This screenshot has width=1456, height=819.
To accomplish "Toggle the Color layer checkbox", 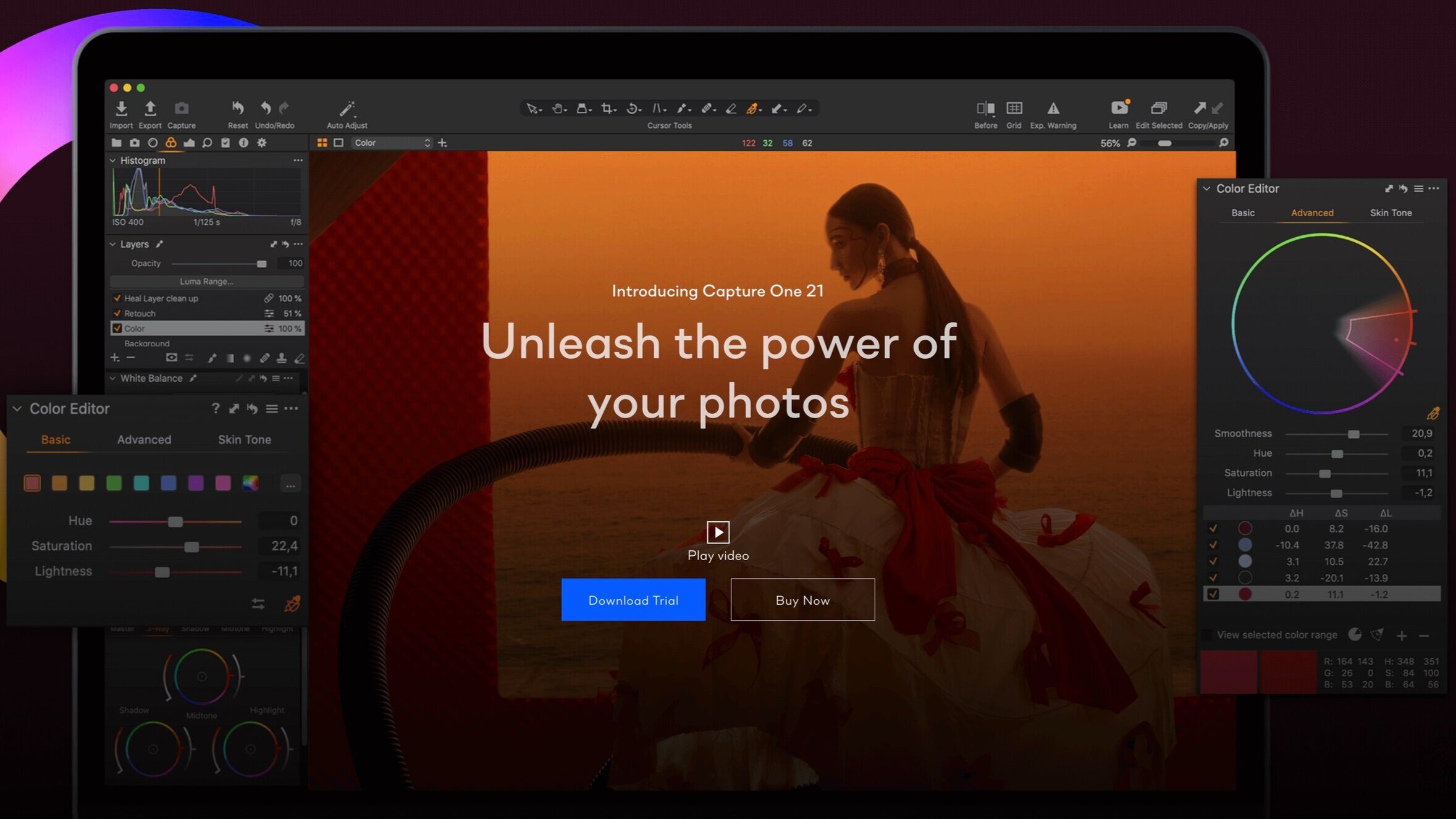I will (117, 329).
